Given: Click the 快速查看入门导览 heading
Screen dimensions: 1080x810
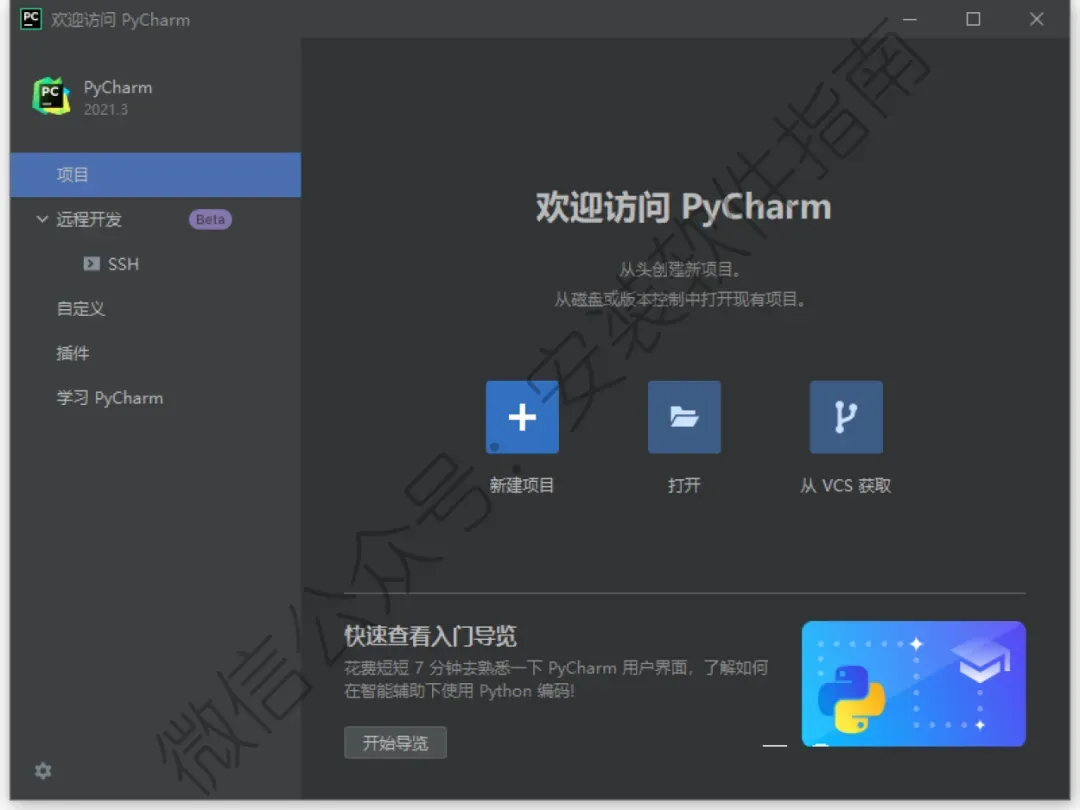Looking at the screenshot, I should pos(430,636).
